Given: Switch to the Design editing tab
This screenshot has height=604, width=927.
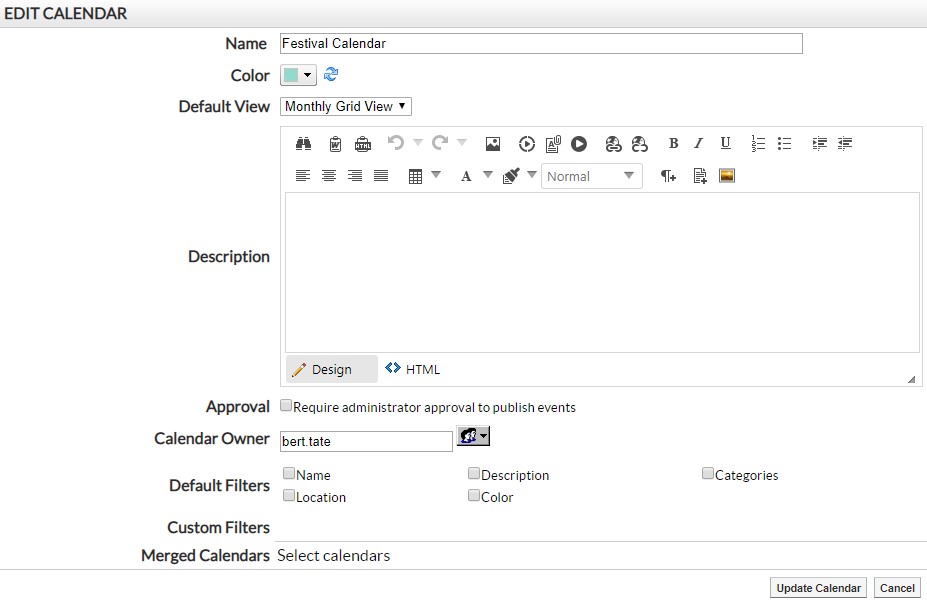Looking at the screenshot, I should pyautogui.click(x=330, y=368).
